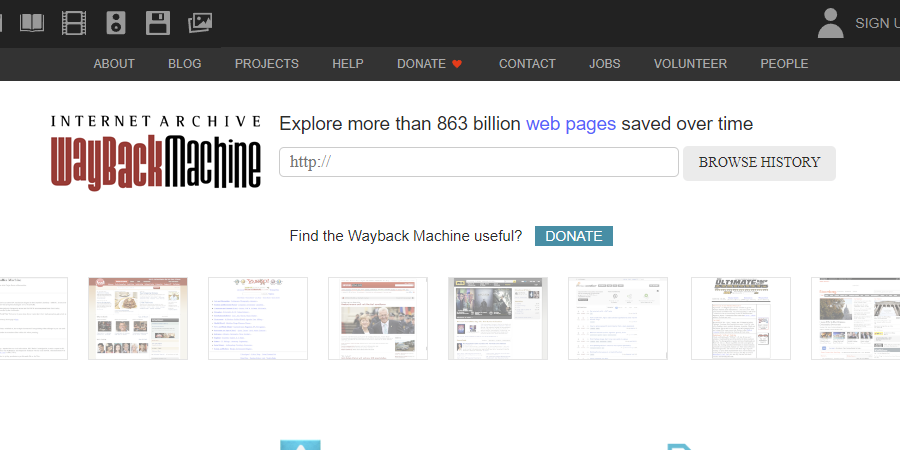
Task: Open the Volunteer page
Action: pyautogui.click(x=690, y=64)
